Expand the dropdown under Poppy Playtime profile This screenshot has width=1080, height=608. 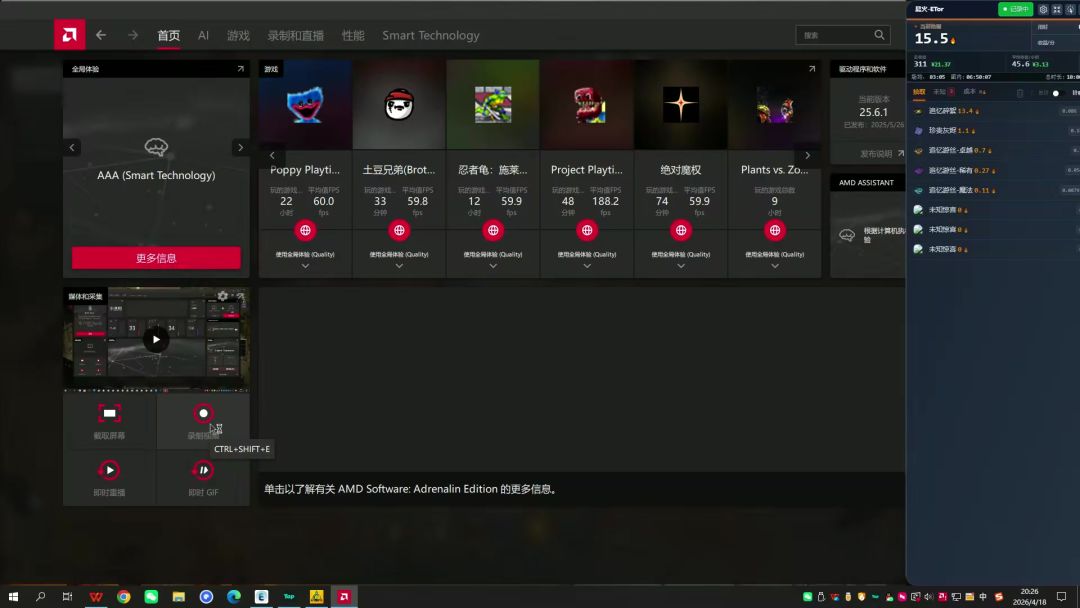pyautogui.click(x=305, y=266)
